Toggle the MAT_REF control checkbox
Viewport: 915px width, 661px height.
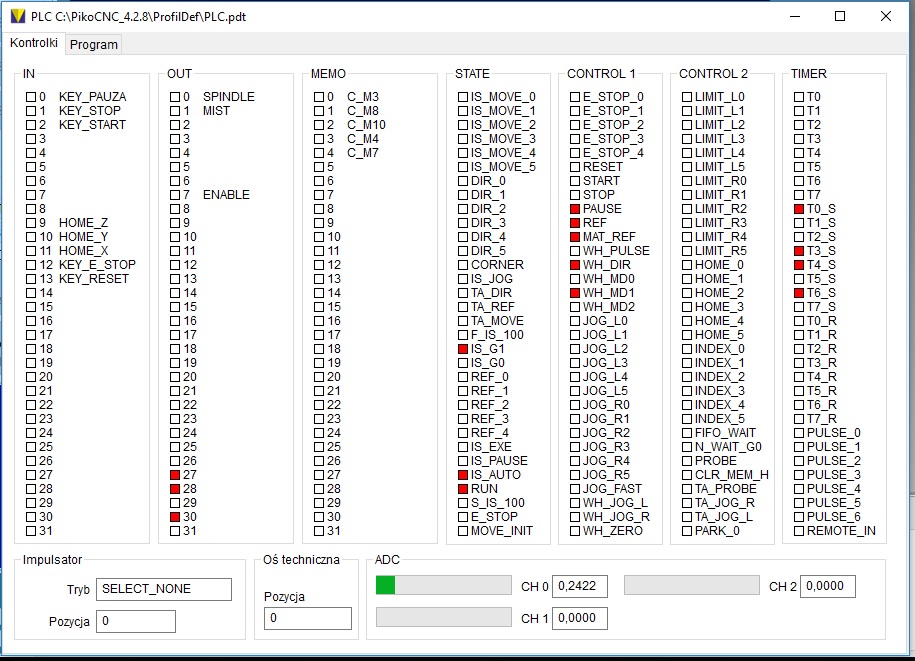point(575,237)
